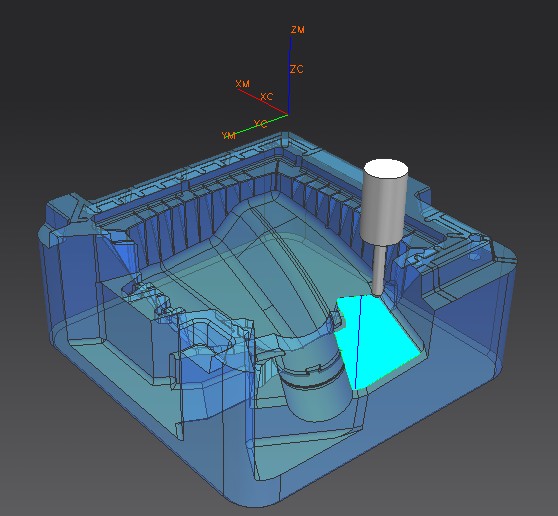Image resolution: width=558 pixels, height=516 pixels.
Task: Select the XM axis label
Action: 243,84
